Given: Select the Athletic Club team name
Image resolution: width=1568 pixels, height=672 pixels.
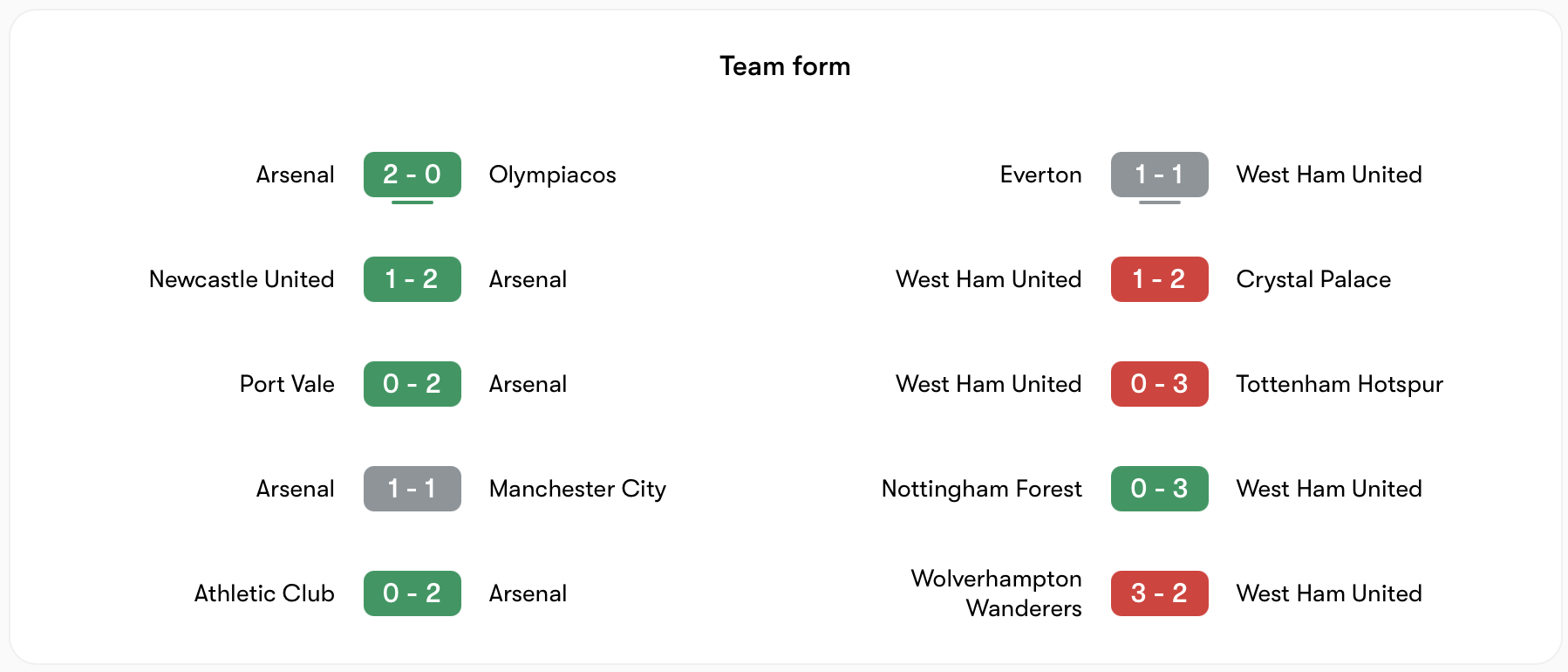Looking at the screenshot, I should coord(264,593).
